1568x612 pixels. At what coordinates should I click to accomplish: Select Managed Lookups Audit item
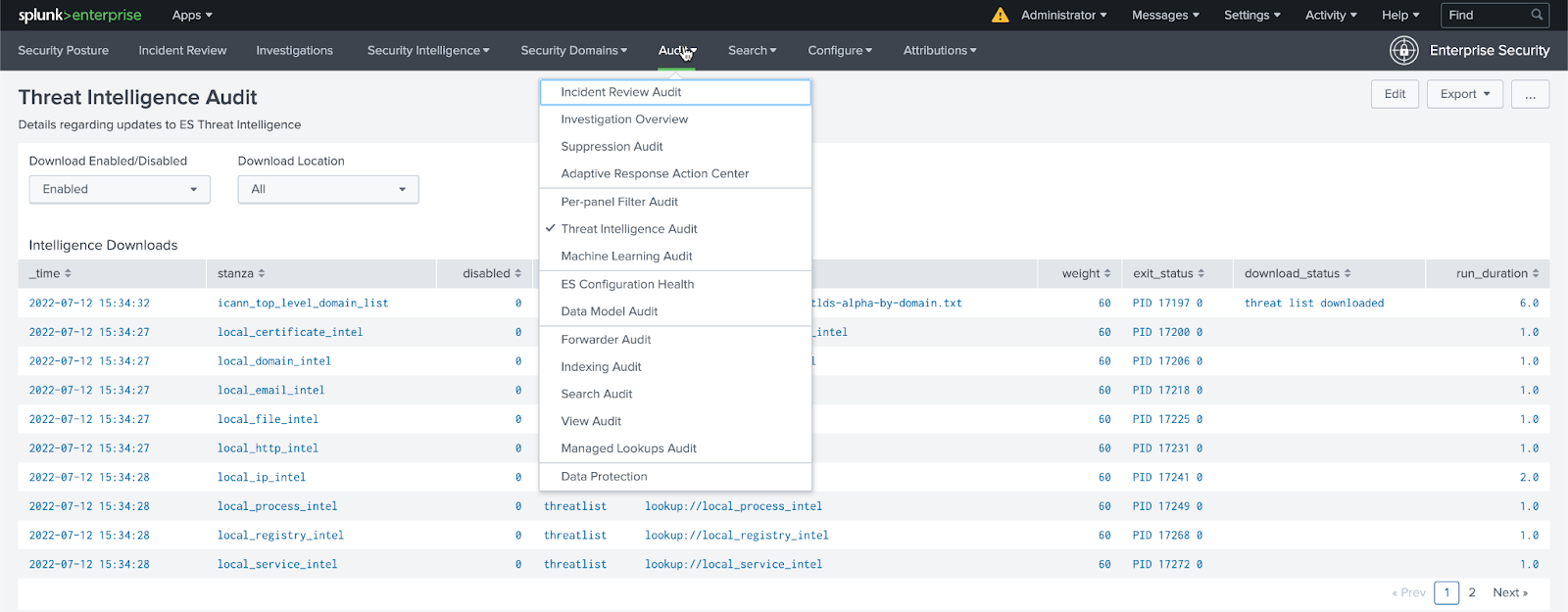click(x=675, y=448)
